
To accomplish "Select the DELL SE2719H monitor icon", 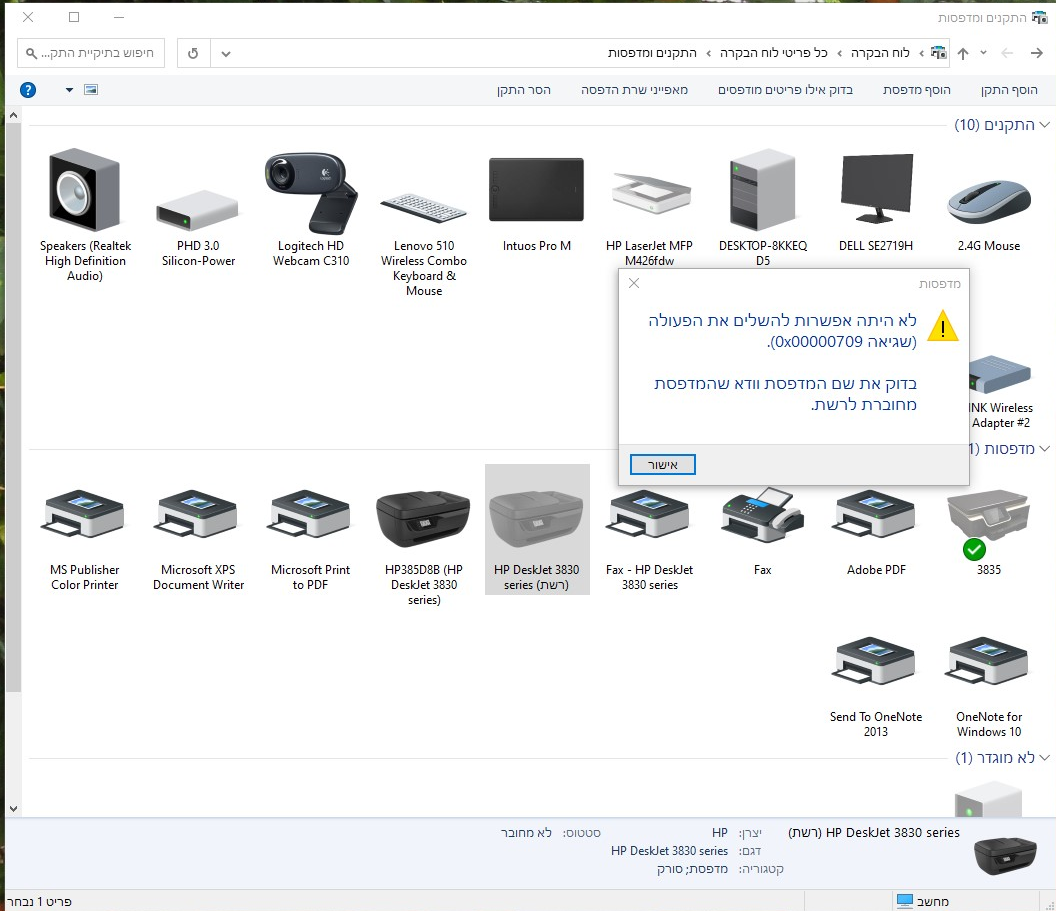I will (x=876, y=189).
